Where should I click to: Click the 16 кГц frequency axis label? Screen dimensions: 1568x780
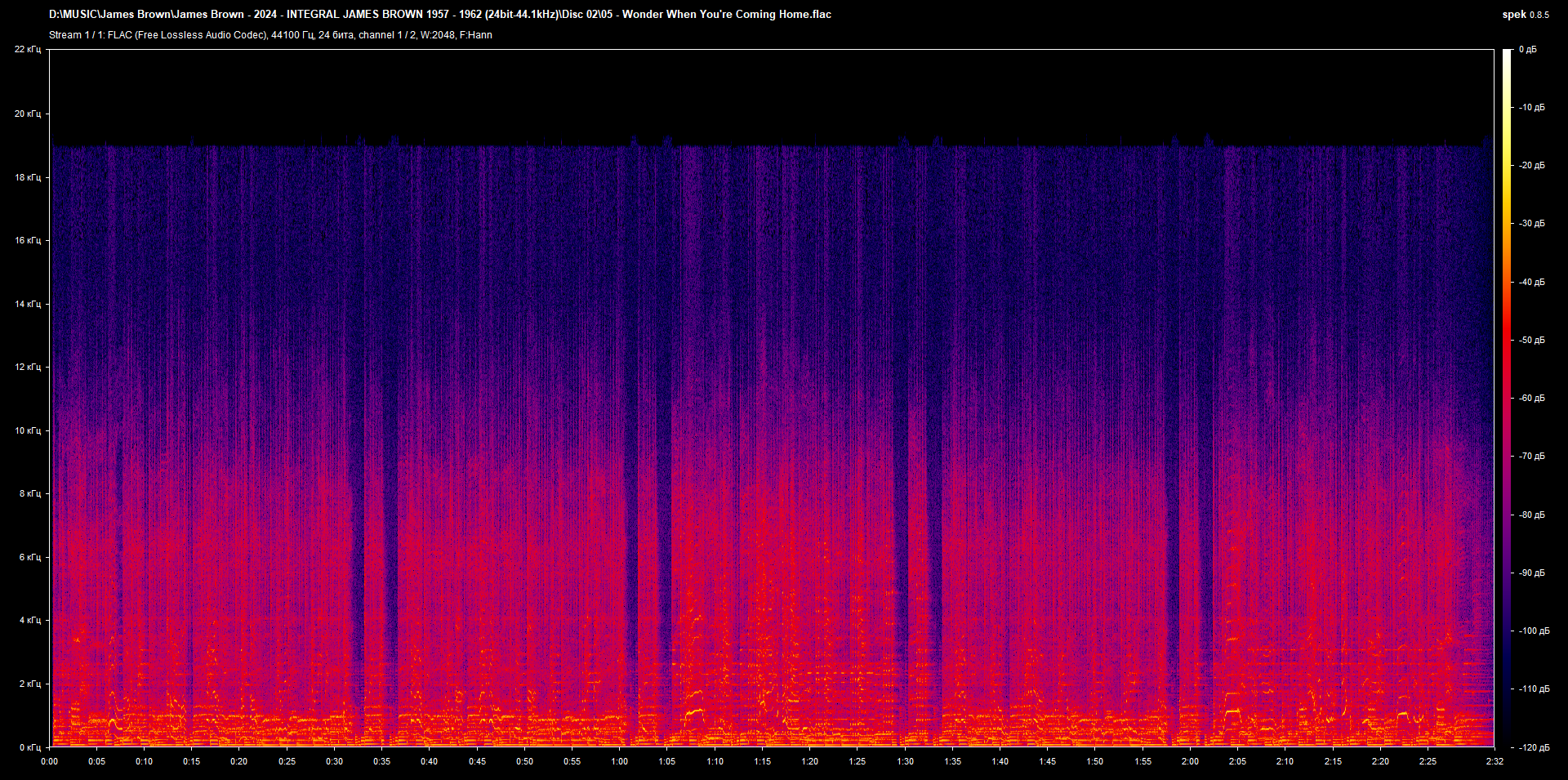[28, 240]
